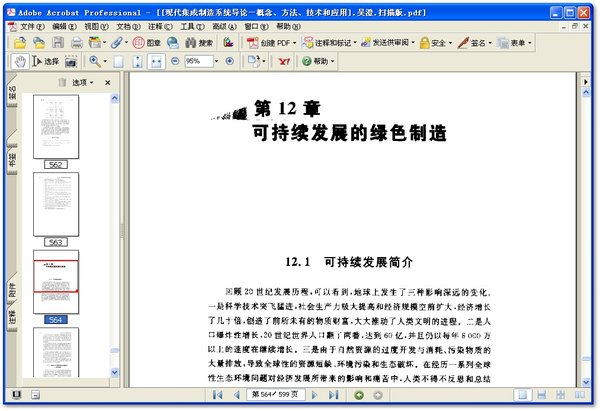Click the Digital Editions icon beside 搜索
Screen dimensions: 600x411
point(228,42)
